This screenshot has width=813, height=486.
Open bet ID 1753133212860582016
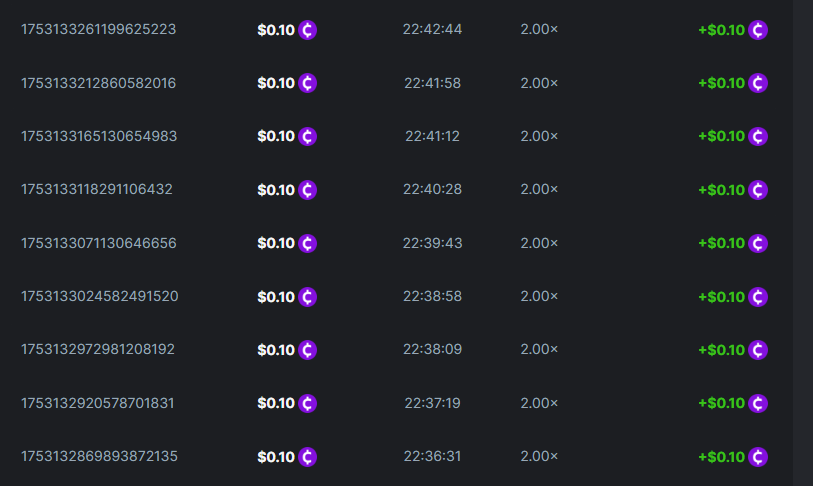coord(98,83)
